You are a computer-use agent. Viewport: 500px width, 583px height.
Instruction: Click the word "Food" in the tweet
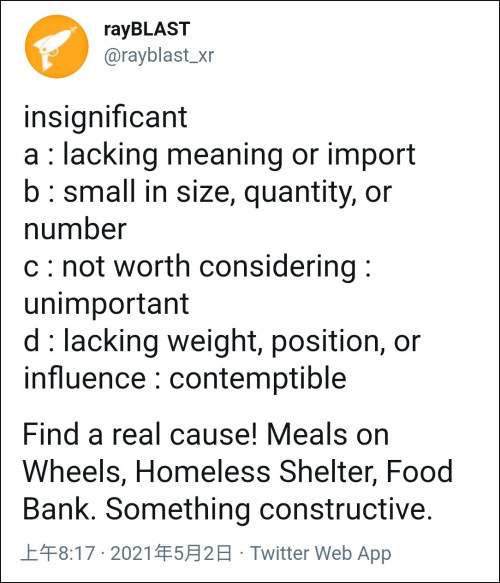point(420,471)
